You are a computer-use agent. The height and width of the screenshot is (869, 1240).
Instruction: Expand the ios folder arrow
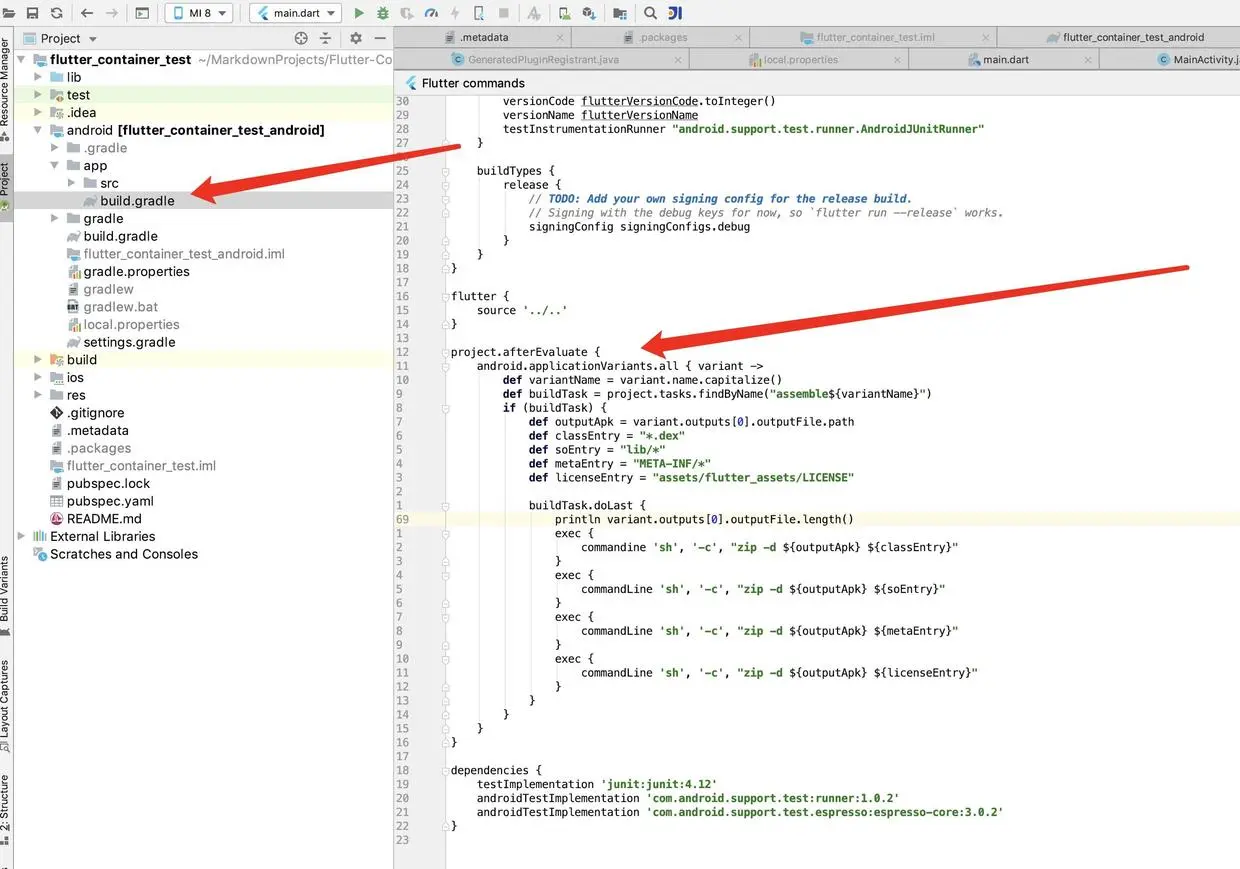point(39,377)
